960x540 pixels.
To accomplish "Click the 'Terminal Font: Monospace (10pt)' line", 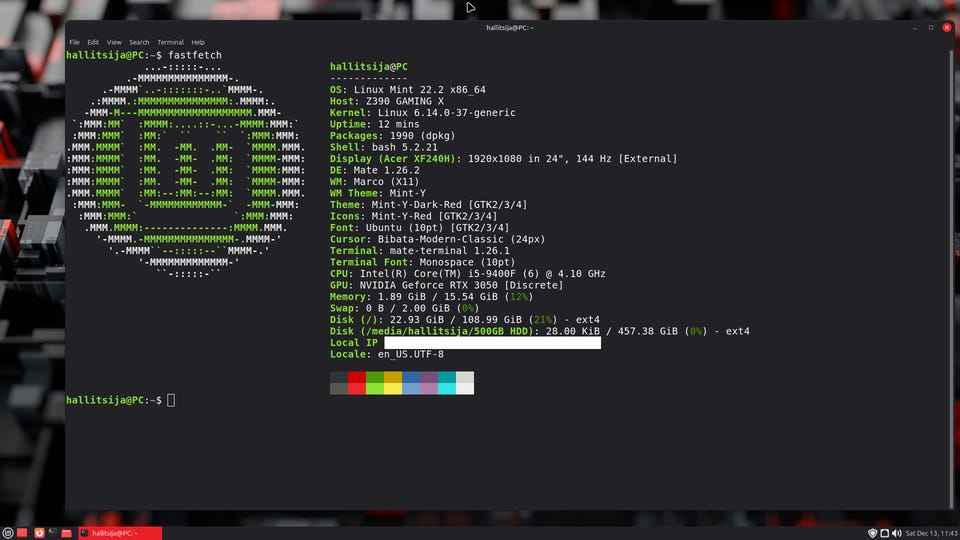I will pos(422,262).
